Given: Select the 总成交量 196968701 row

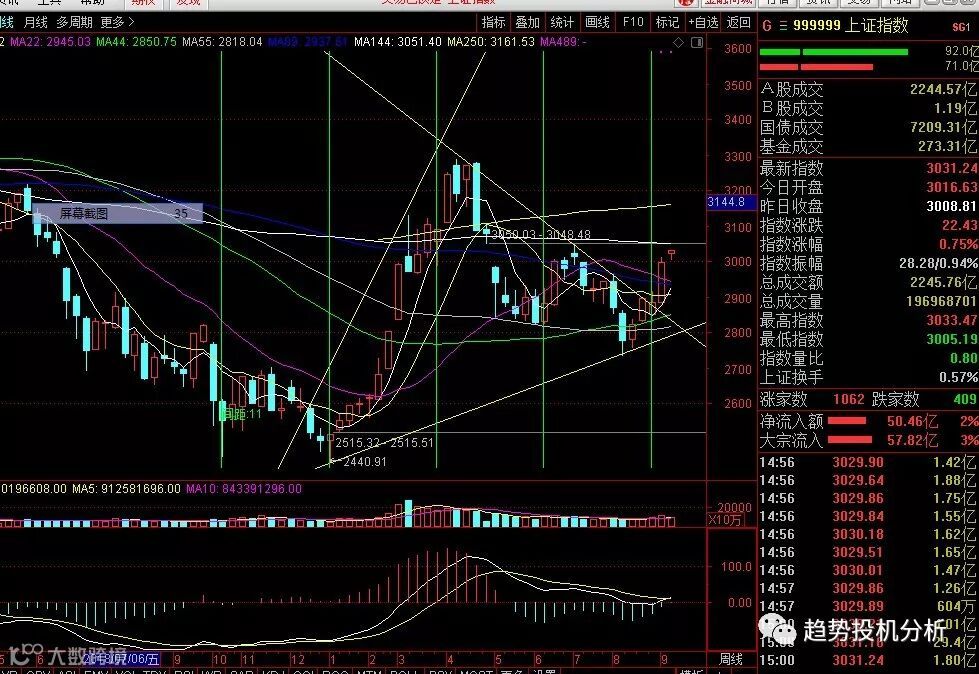Looking at the screenshot, I should tap(868, 301).
